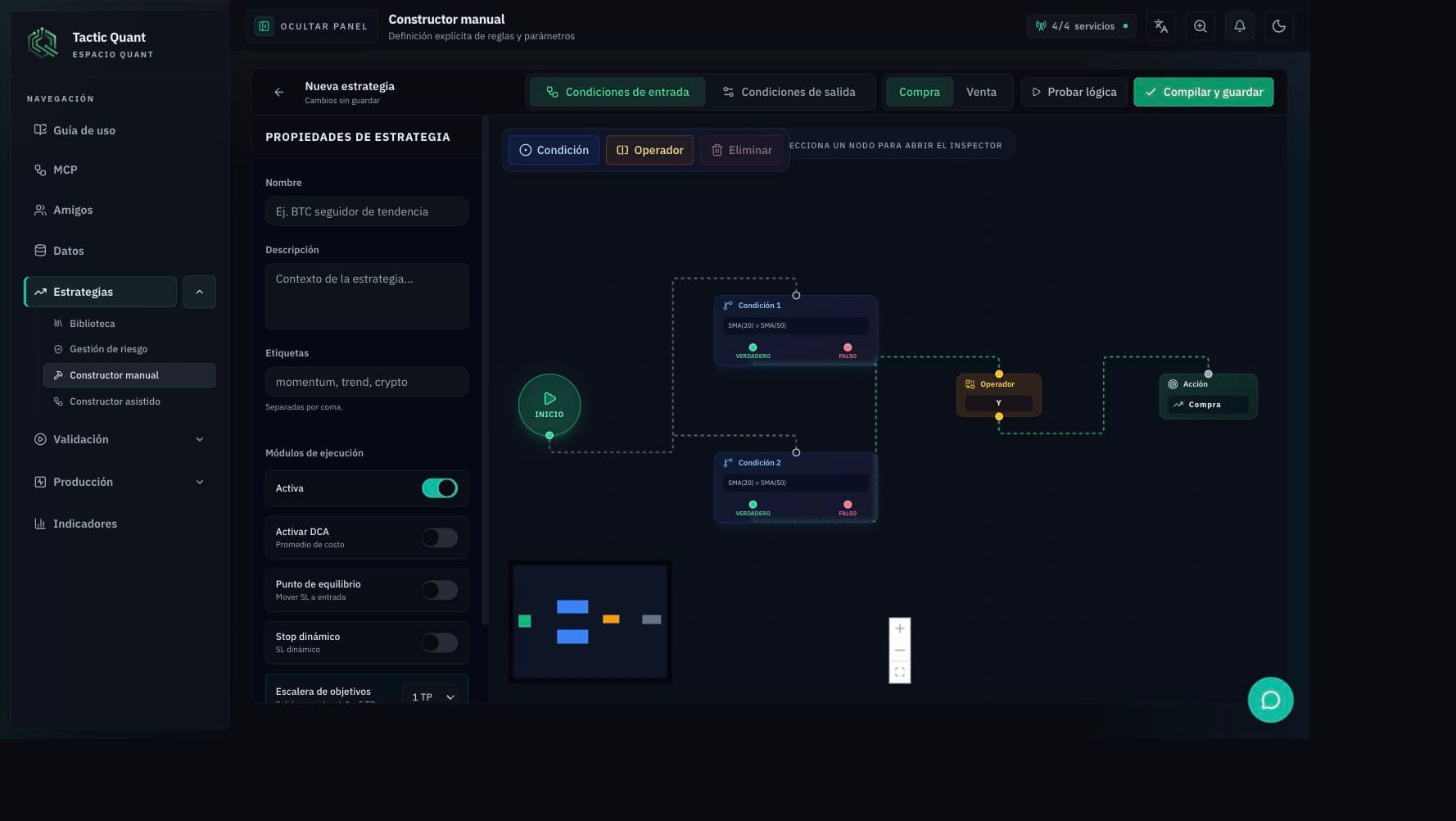This screenshot has height=821, width=1456.
Task: Expand the Validación section
Action: click(x=119, y=439)
